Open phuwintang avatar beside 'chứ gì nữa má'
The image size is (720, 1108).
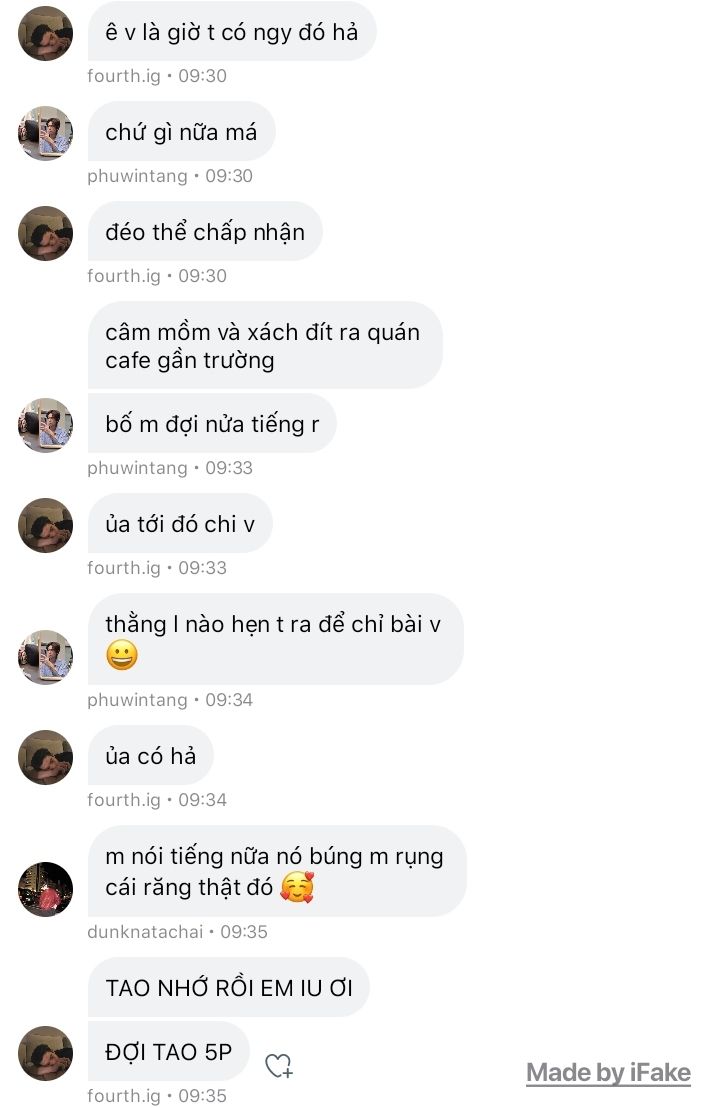tap(45, 133)
